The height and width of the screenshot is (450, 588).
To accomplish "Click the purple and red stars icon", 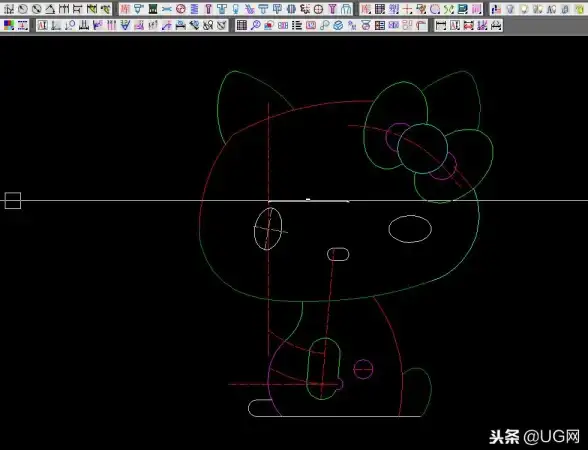I will coord(482,25).
